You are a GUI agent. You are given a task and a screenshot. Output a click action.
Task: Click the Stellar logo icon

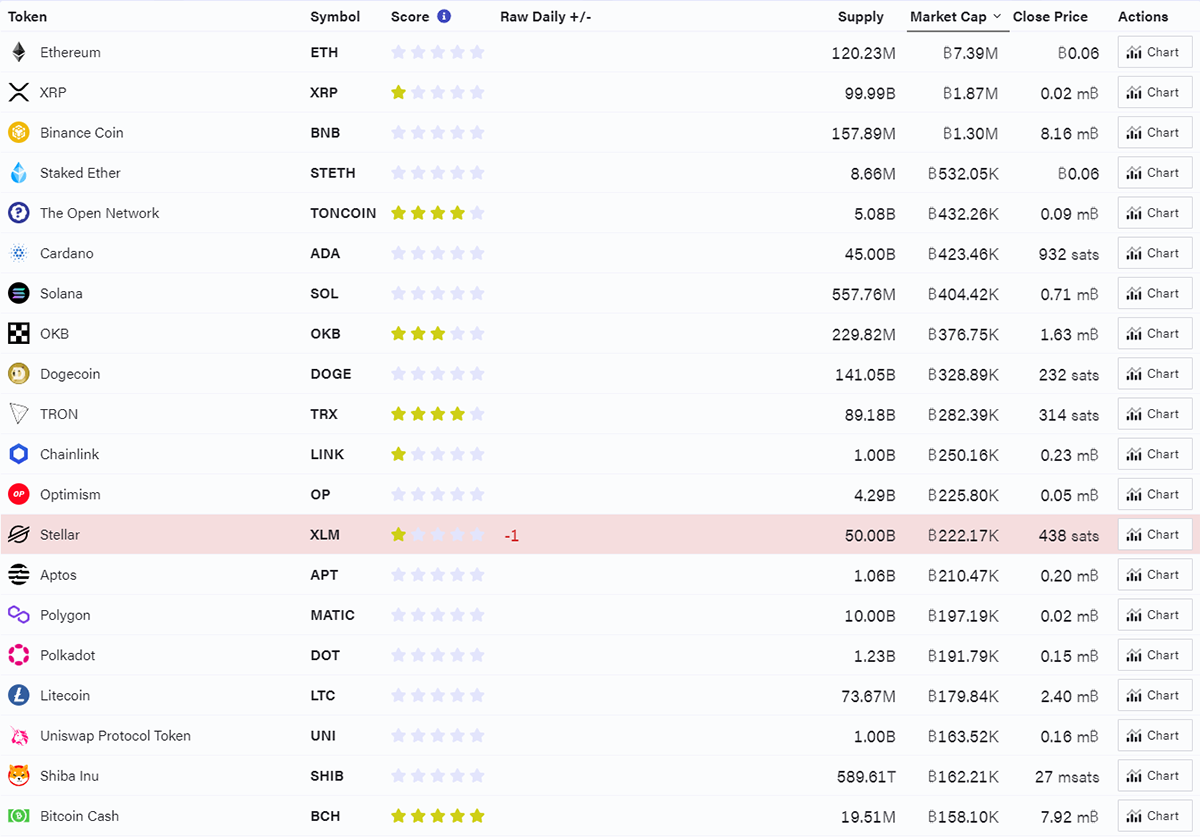coord(18,534)
